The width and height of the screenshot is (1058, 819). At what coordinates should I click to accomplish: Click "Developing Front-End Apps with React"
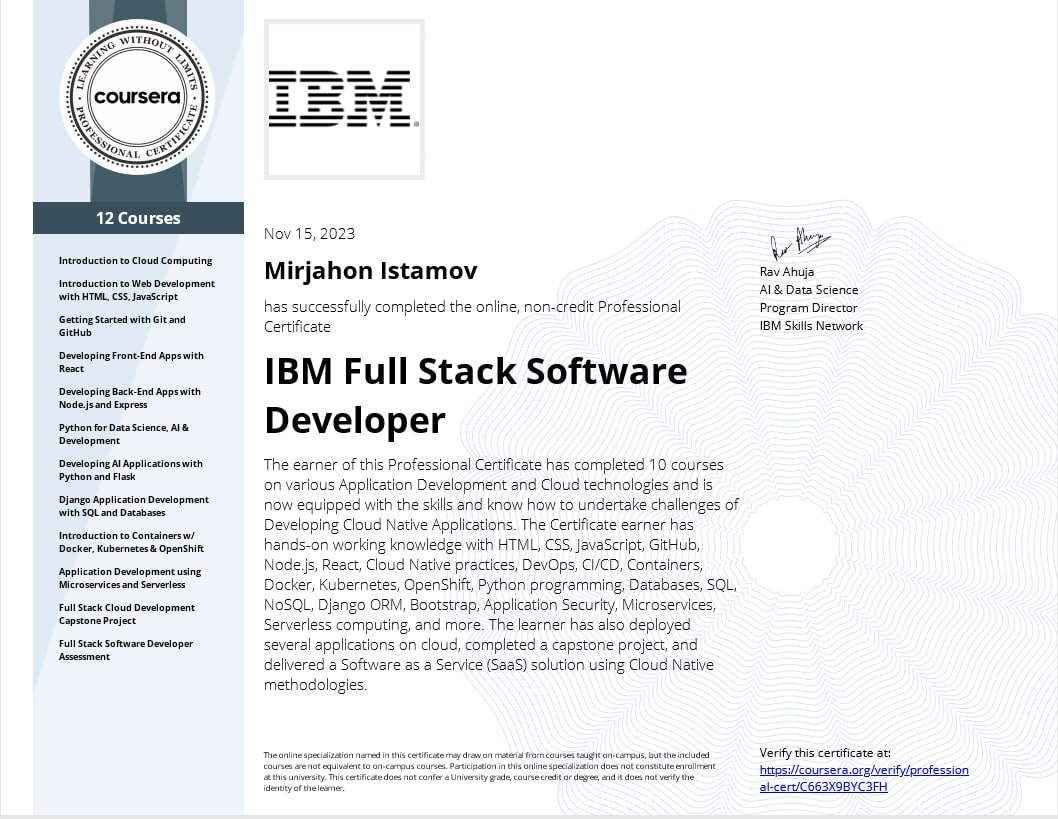[x=131, y=362]
